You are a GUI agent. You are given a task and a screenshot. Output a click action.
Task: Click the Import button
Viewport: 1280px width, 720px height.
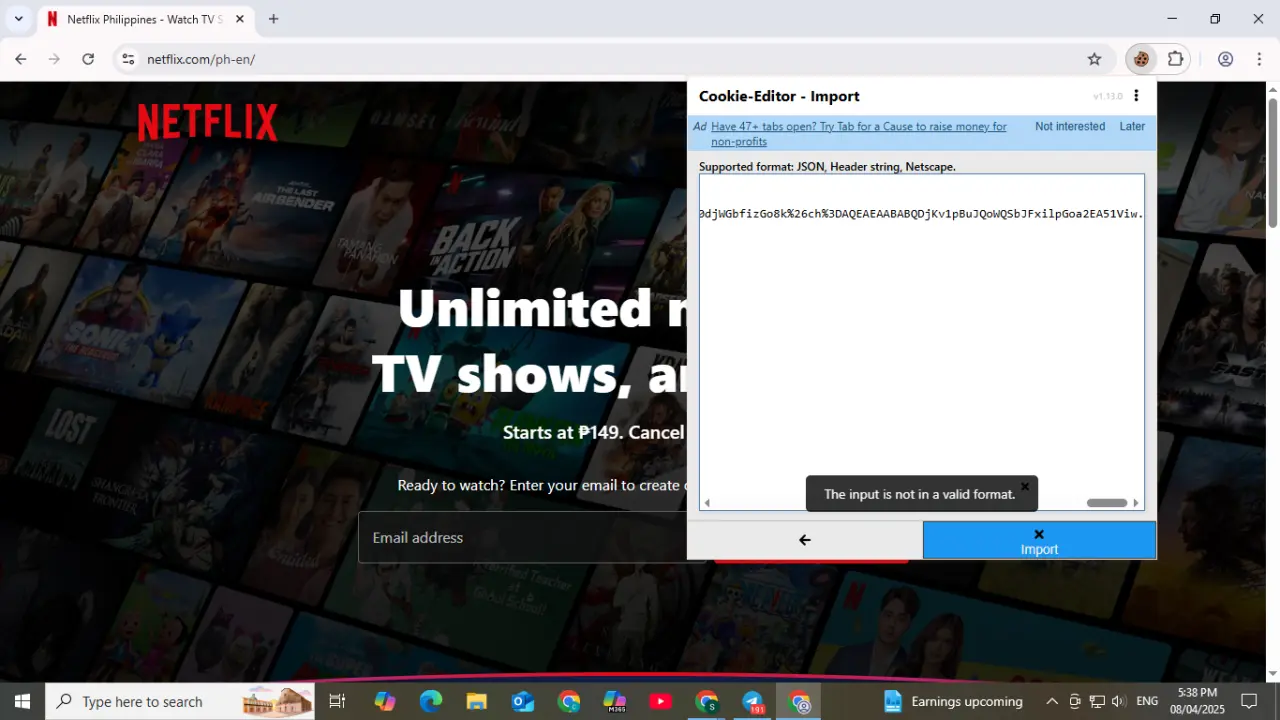[x=1039, y=540]
